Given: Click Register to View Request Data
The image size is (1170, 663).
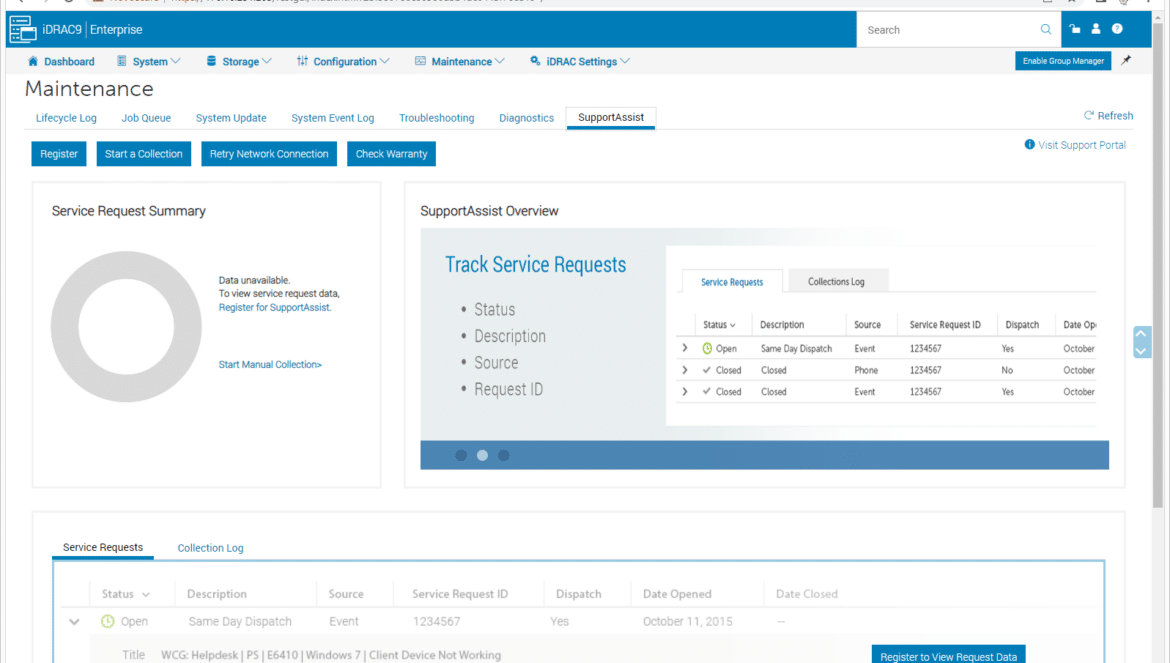Looking at the screenshot, I should [x=948, y=656].
